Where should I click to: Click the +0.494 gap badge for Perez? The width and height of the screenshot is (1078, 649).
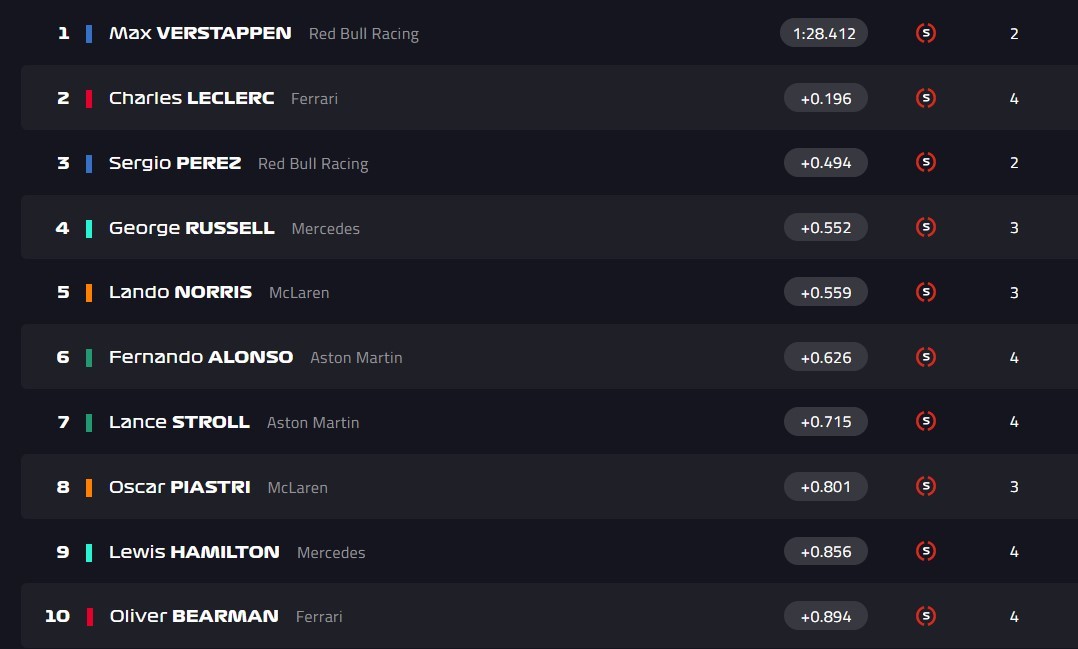pyautogui.click(x=825, y=162)
